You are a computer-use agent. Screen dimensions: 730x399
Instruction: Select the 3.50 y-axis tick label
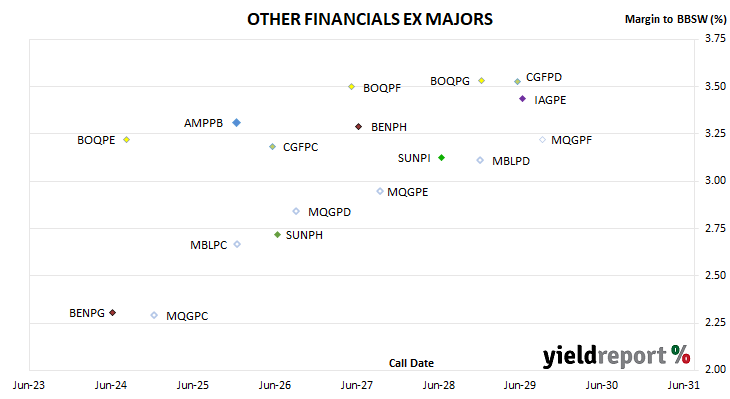pyautogui.click(x=716, y=86)
